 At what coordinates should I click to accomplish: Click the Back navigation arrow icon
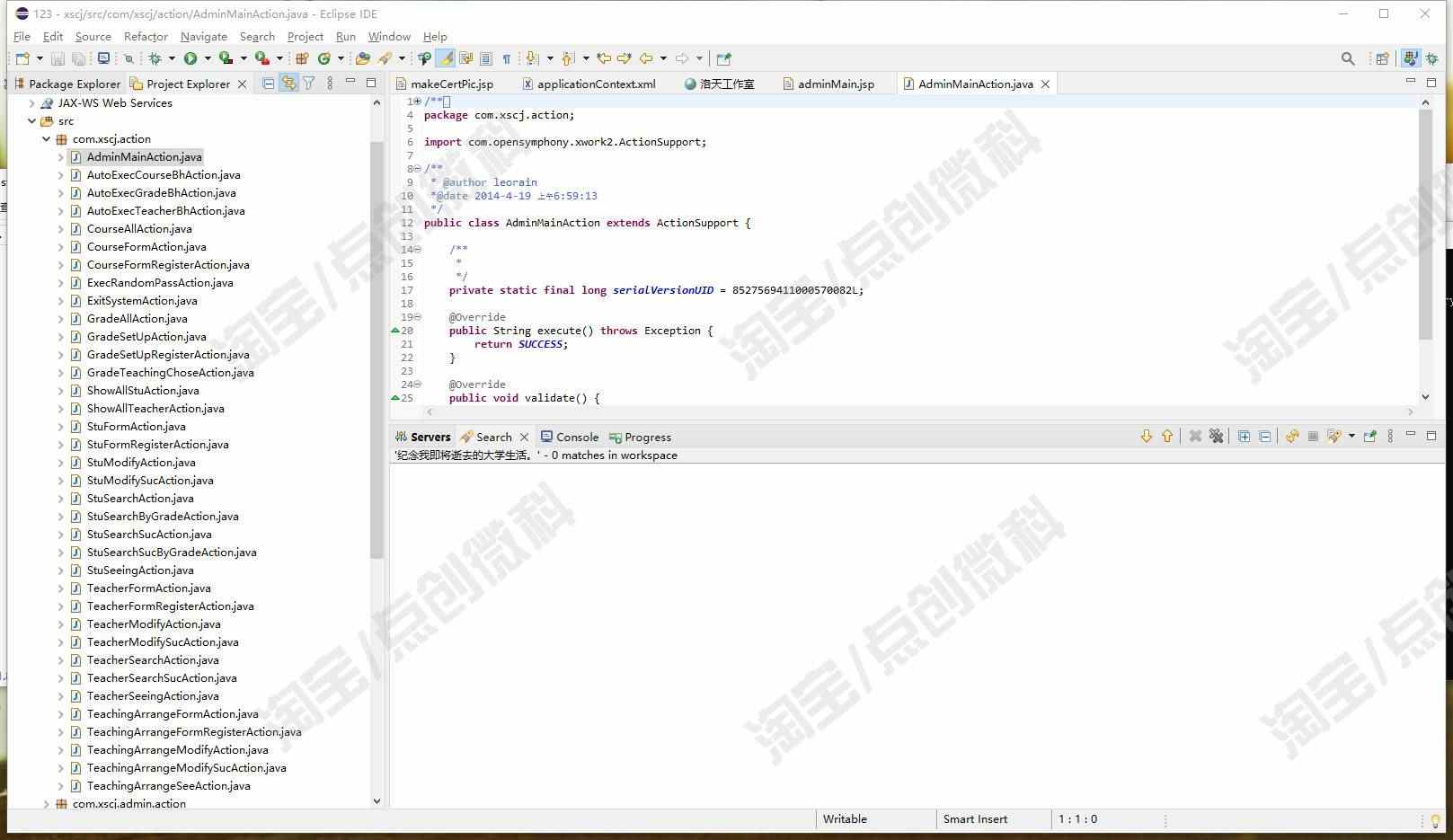coord(646,58)
